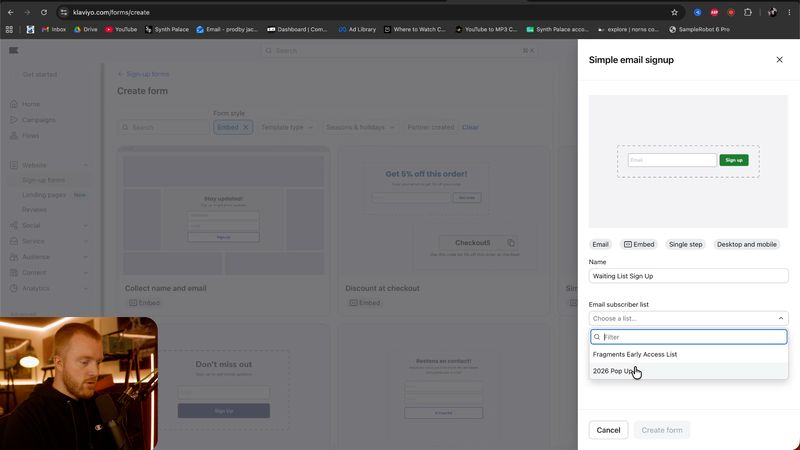Open the YouTube bookmark
Image resolution: width=800 pixels, height=450 pixels.
(x=121, y=30)
